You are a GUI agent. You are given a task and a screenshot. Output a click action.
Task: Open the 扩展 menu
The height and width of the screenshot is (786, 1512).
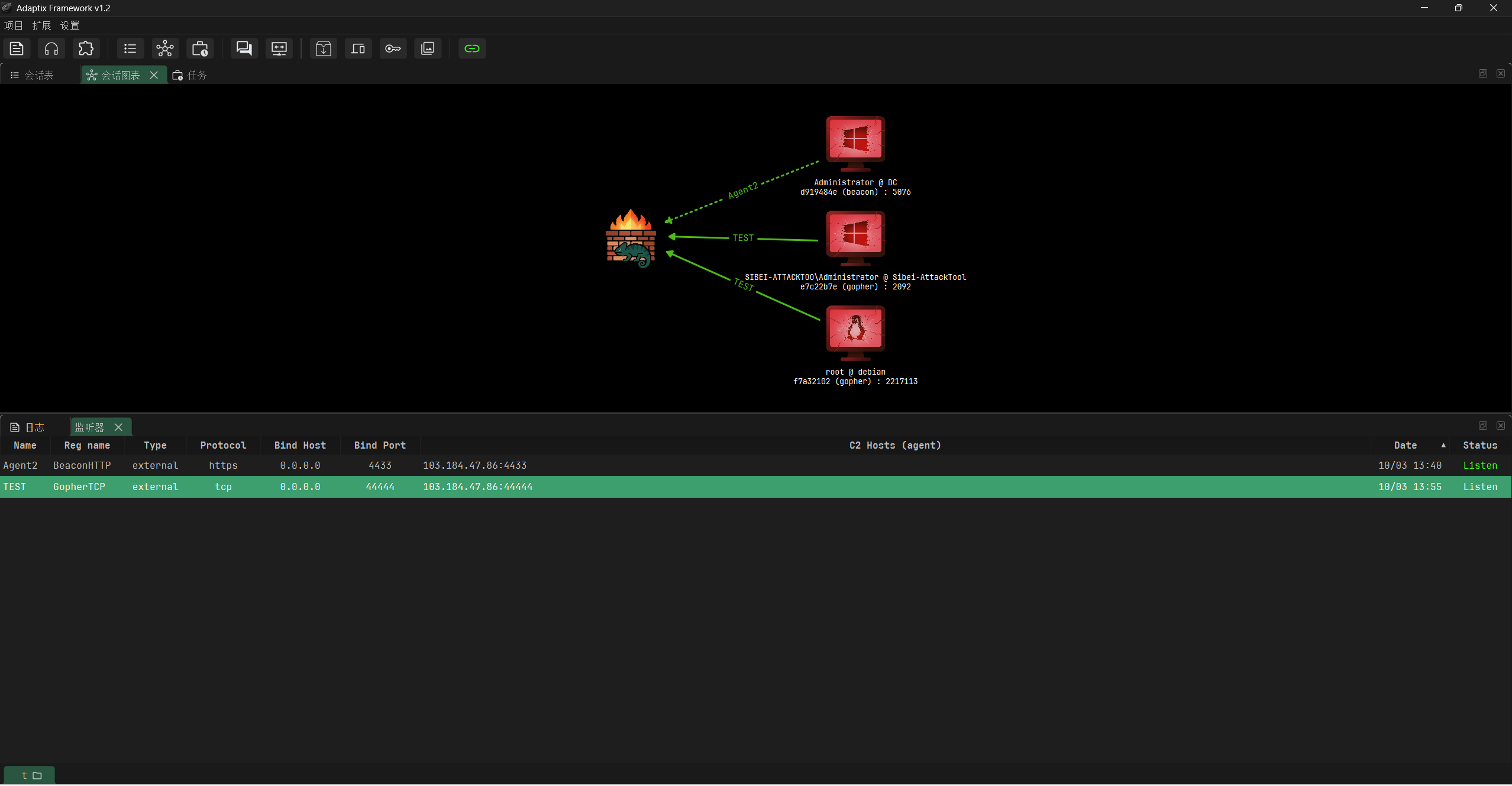coord(41,25)
